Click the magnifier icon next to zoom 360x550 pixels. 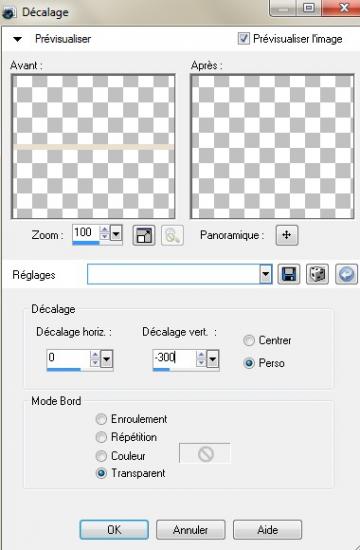[172, 235]
